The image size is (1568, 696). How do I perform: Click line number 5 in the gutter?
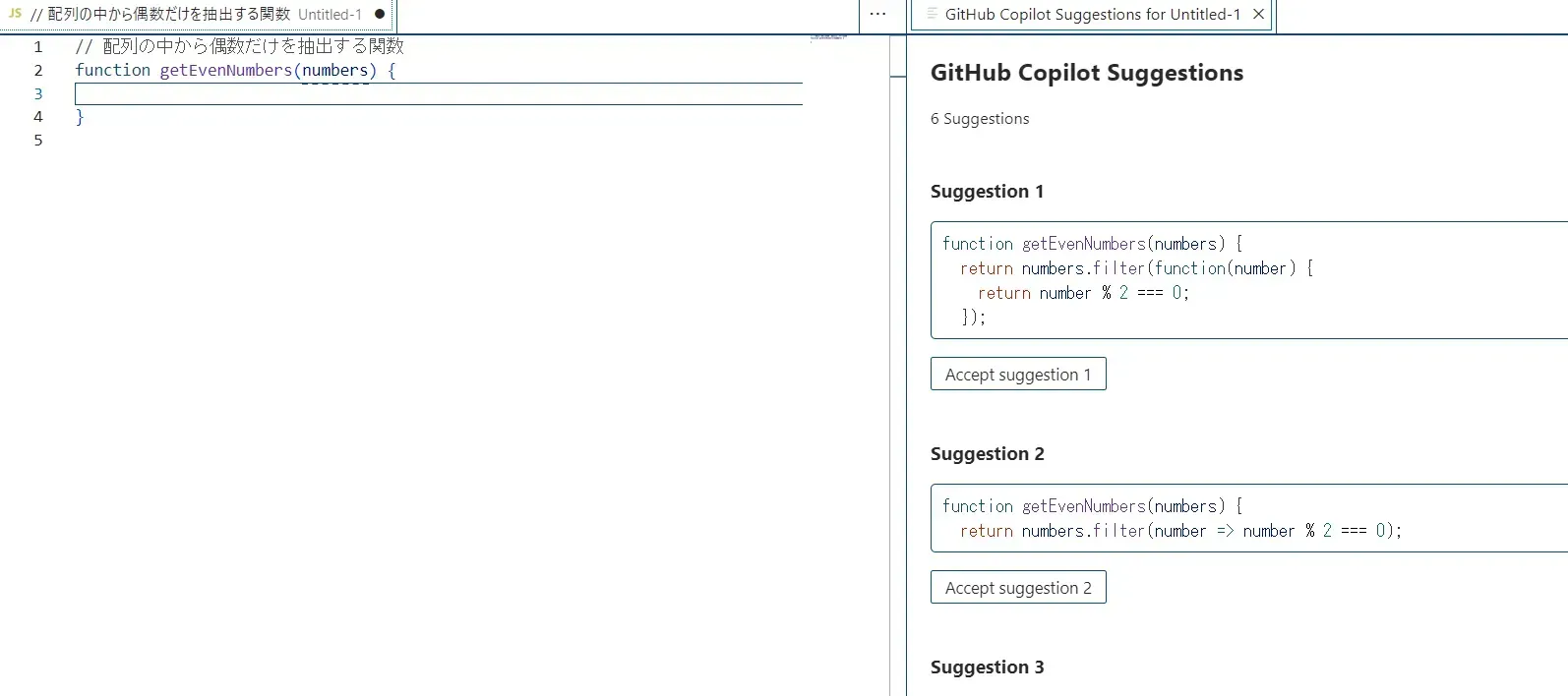[38, 140]
